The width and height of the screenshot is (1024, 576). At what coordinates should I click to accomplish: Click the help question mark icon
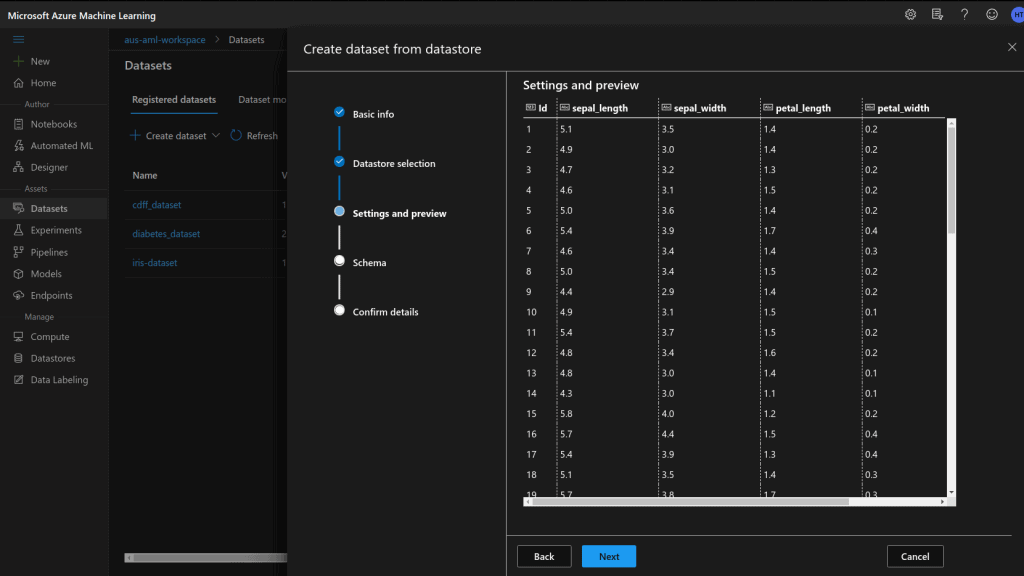point(964,15)
